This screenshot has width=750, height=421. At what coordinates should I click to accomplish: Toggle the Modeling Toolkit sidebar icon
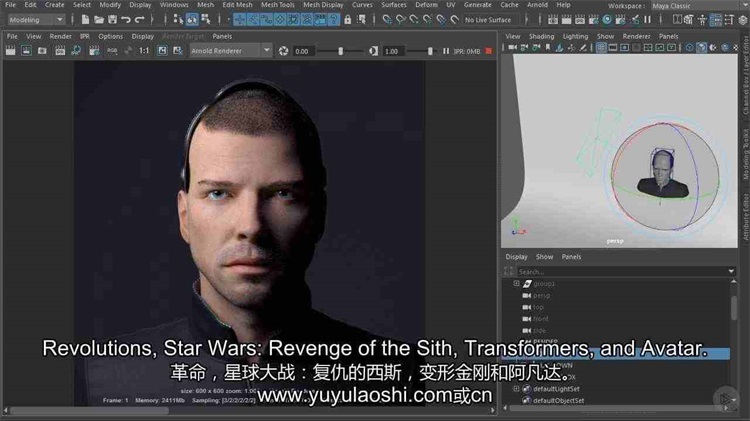[689, 20]
